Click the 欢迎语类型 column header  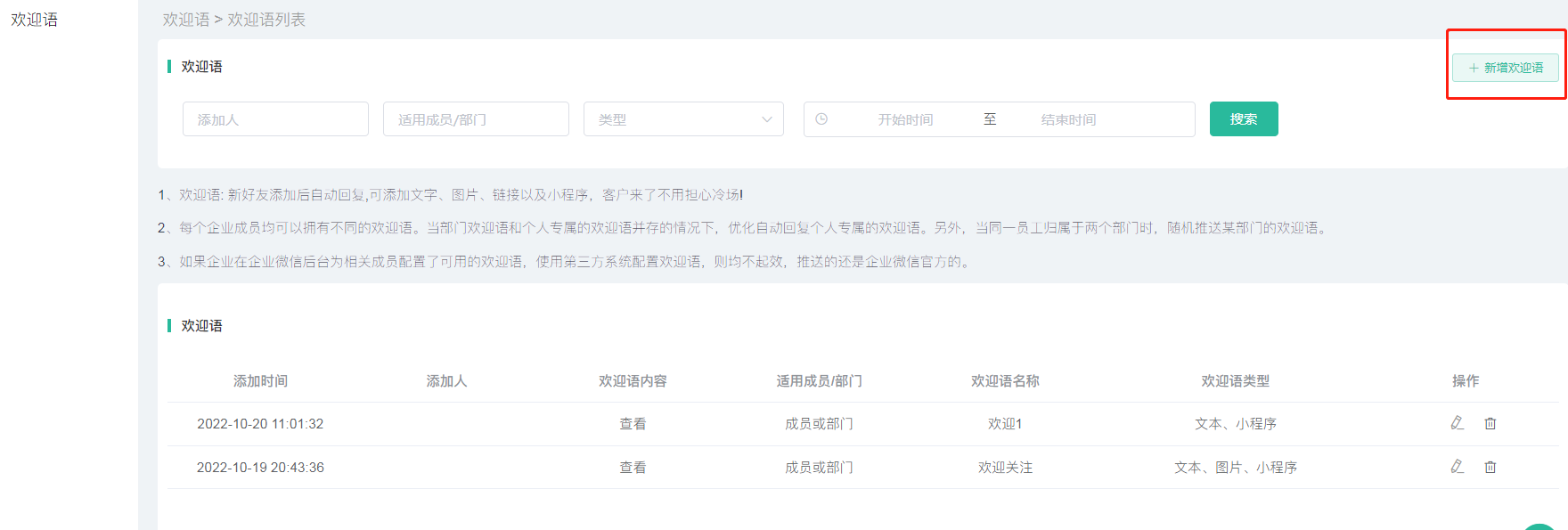[1235, 381]
